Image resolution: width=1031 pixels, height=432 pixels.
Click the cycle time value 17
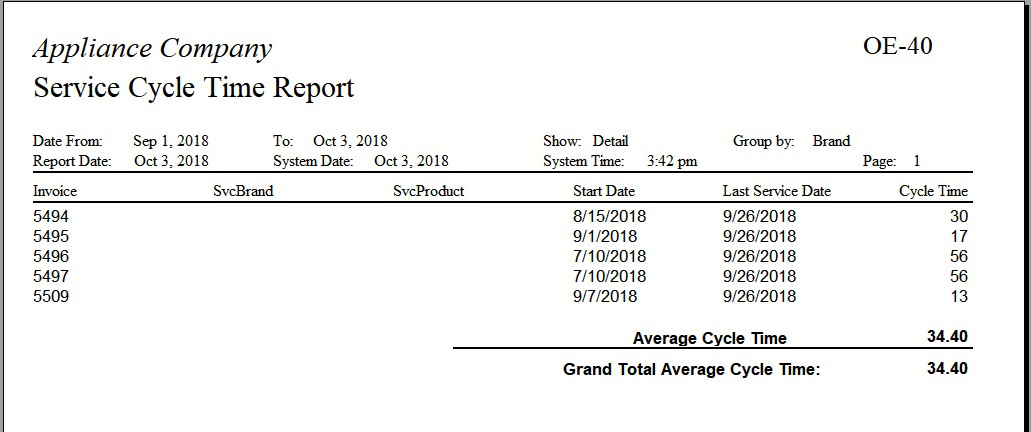(959, 236)
